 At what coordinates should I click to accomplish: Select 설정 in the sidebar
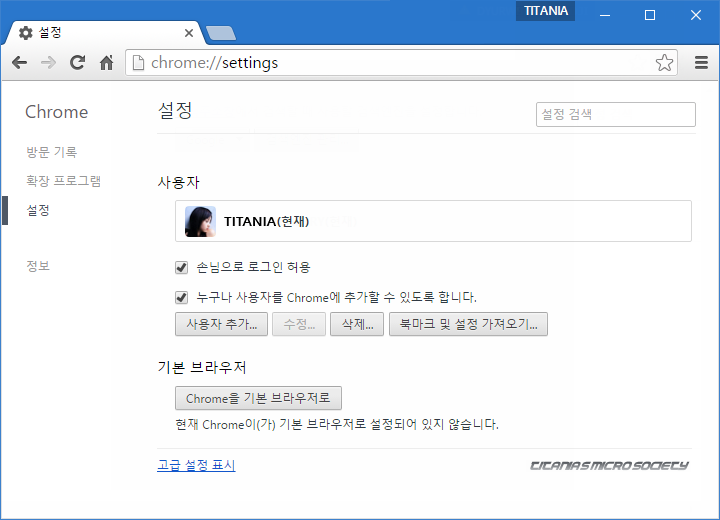pyautogui.click(x=38, y=210)
